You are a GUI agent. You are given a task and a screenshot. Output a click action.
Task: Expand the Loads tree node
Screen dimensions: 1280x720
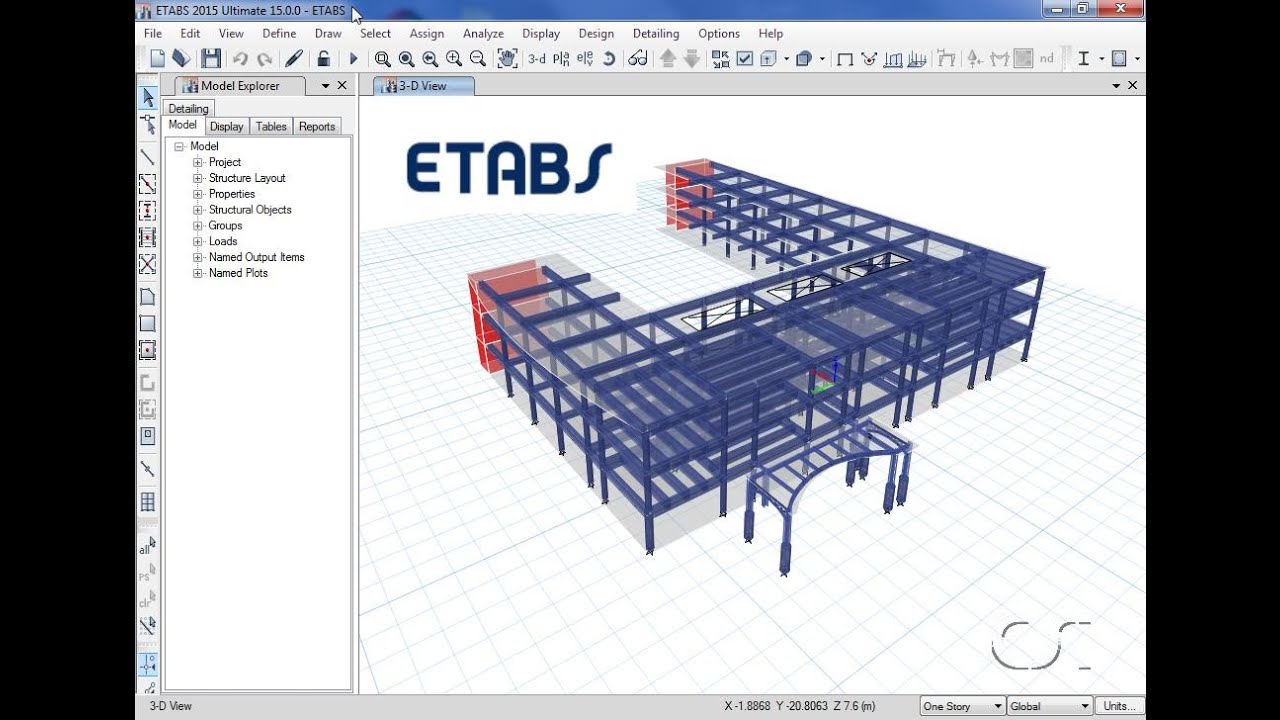(198, 241)
